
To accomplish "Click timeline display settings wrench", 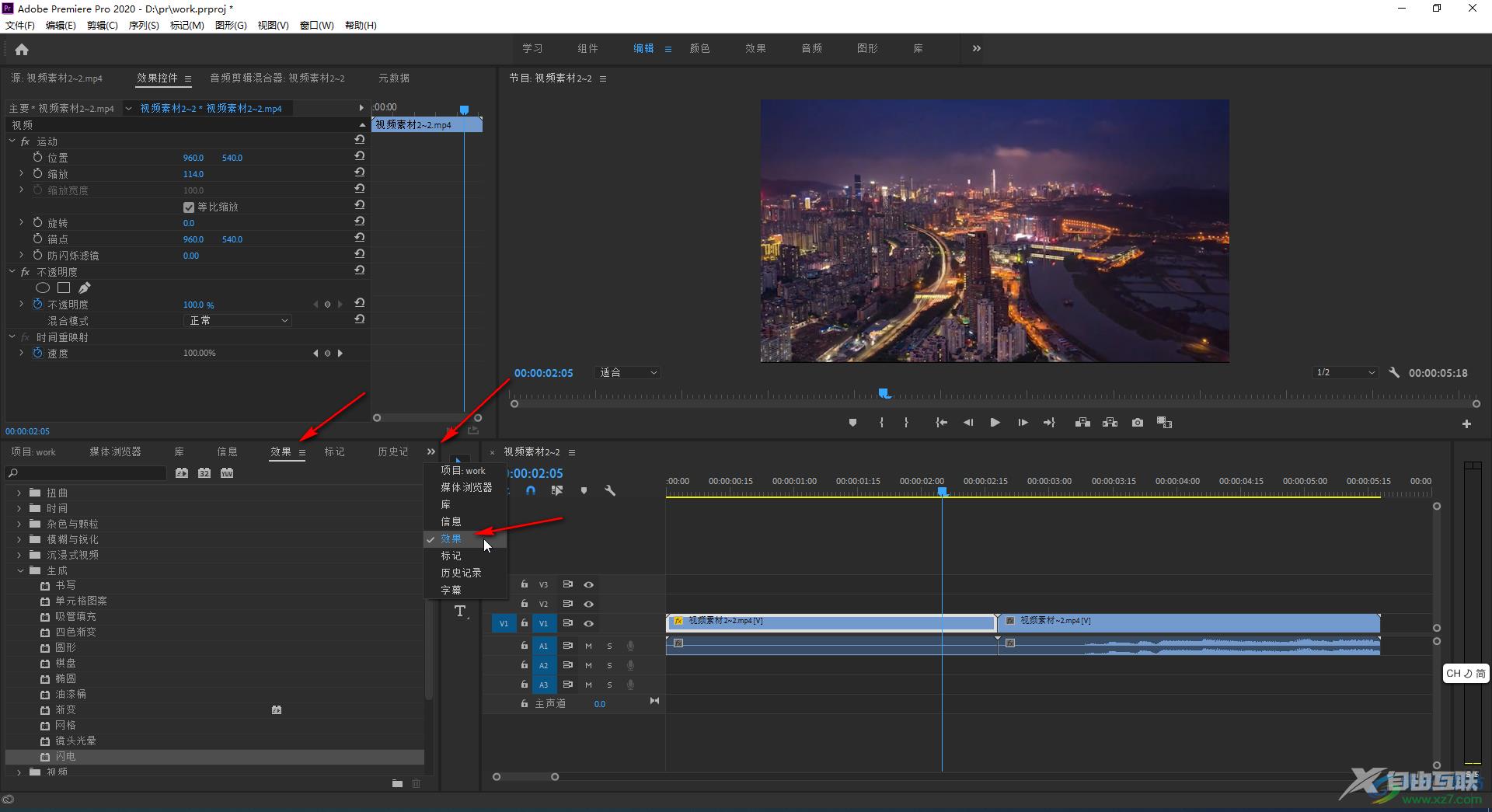I will pyautogui.click(x=610, y=490).
